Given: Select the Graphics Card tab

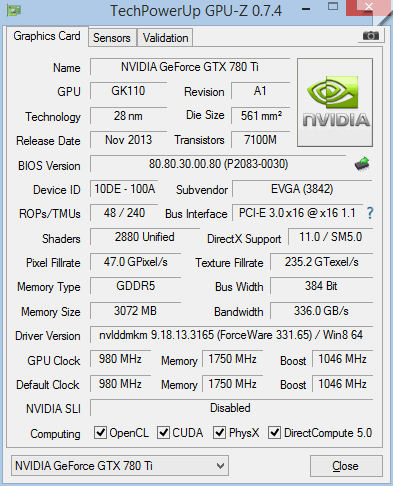Looking at the screenshot, I should (x=47, y=36).
